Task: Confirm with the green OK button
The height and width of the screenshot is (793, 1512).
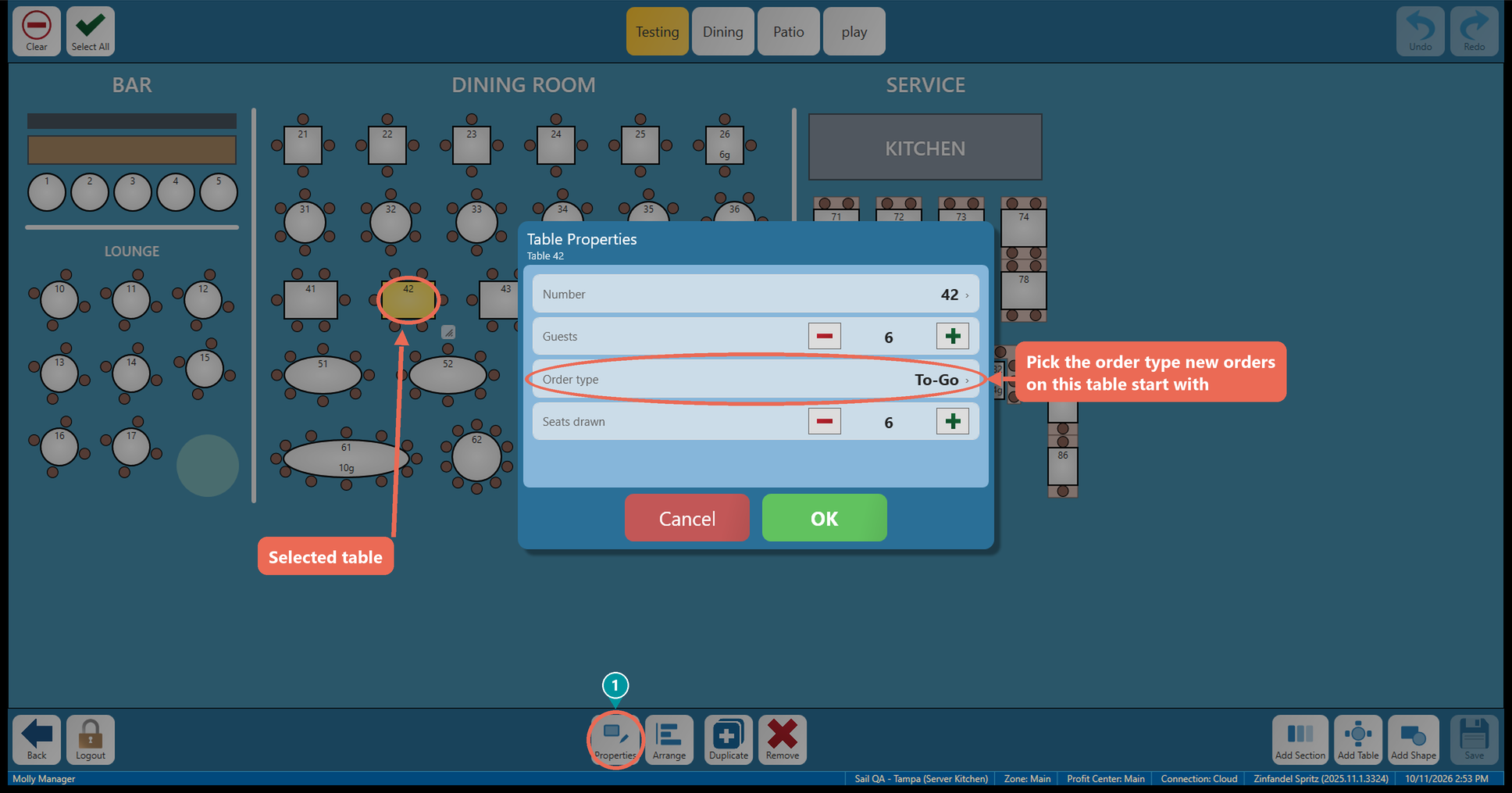Action: (825, 518)
